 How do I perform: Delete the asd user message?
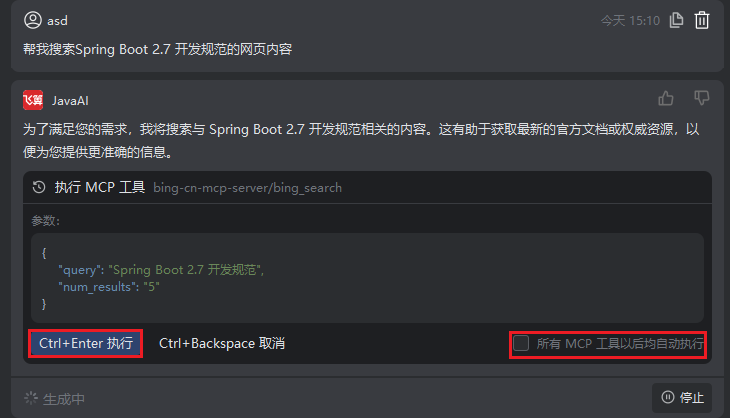click(x=702, y=20)
